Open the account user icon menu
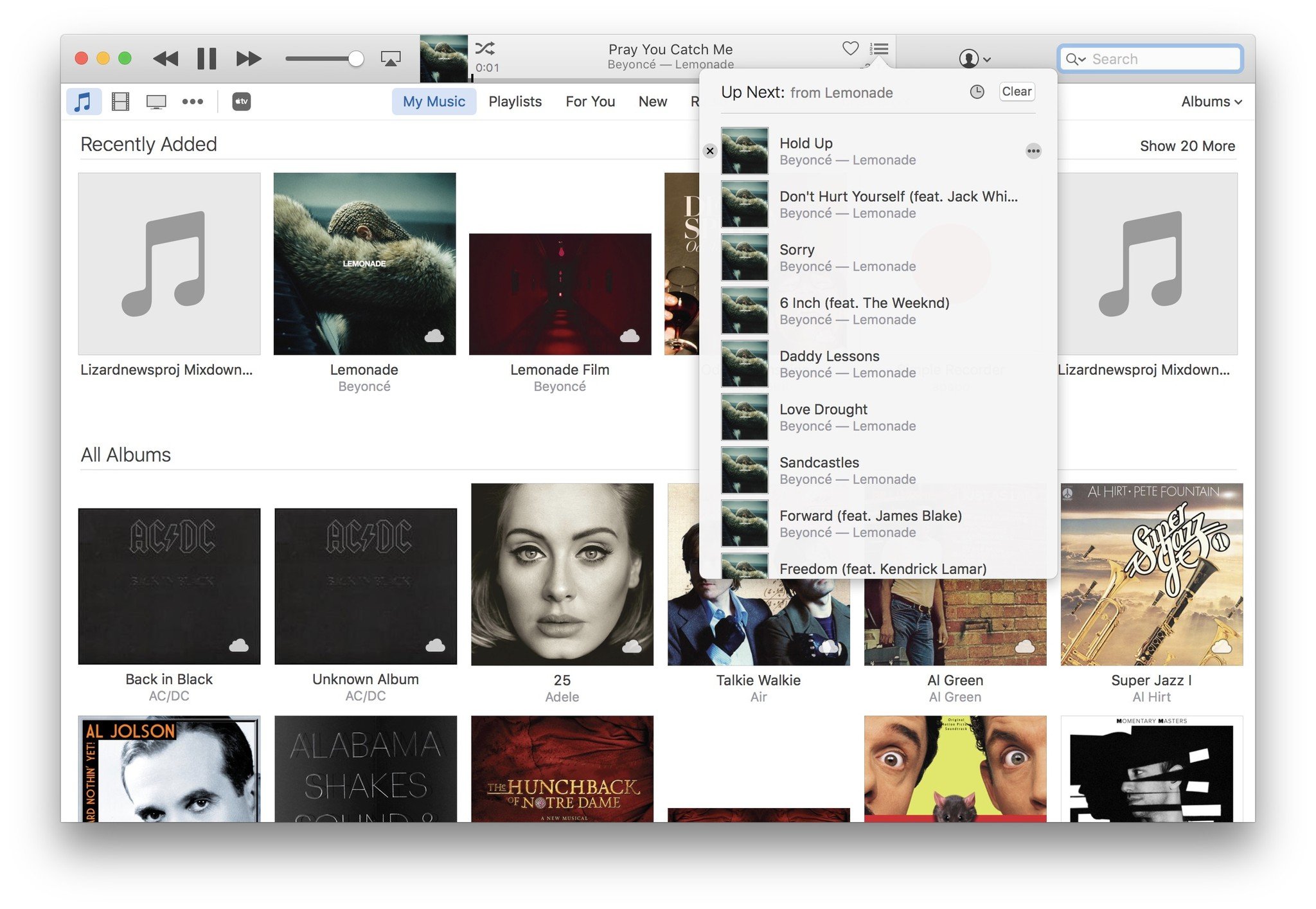Screen dimensions: 1316x909 pyautogui.click(x=974, y=59)
